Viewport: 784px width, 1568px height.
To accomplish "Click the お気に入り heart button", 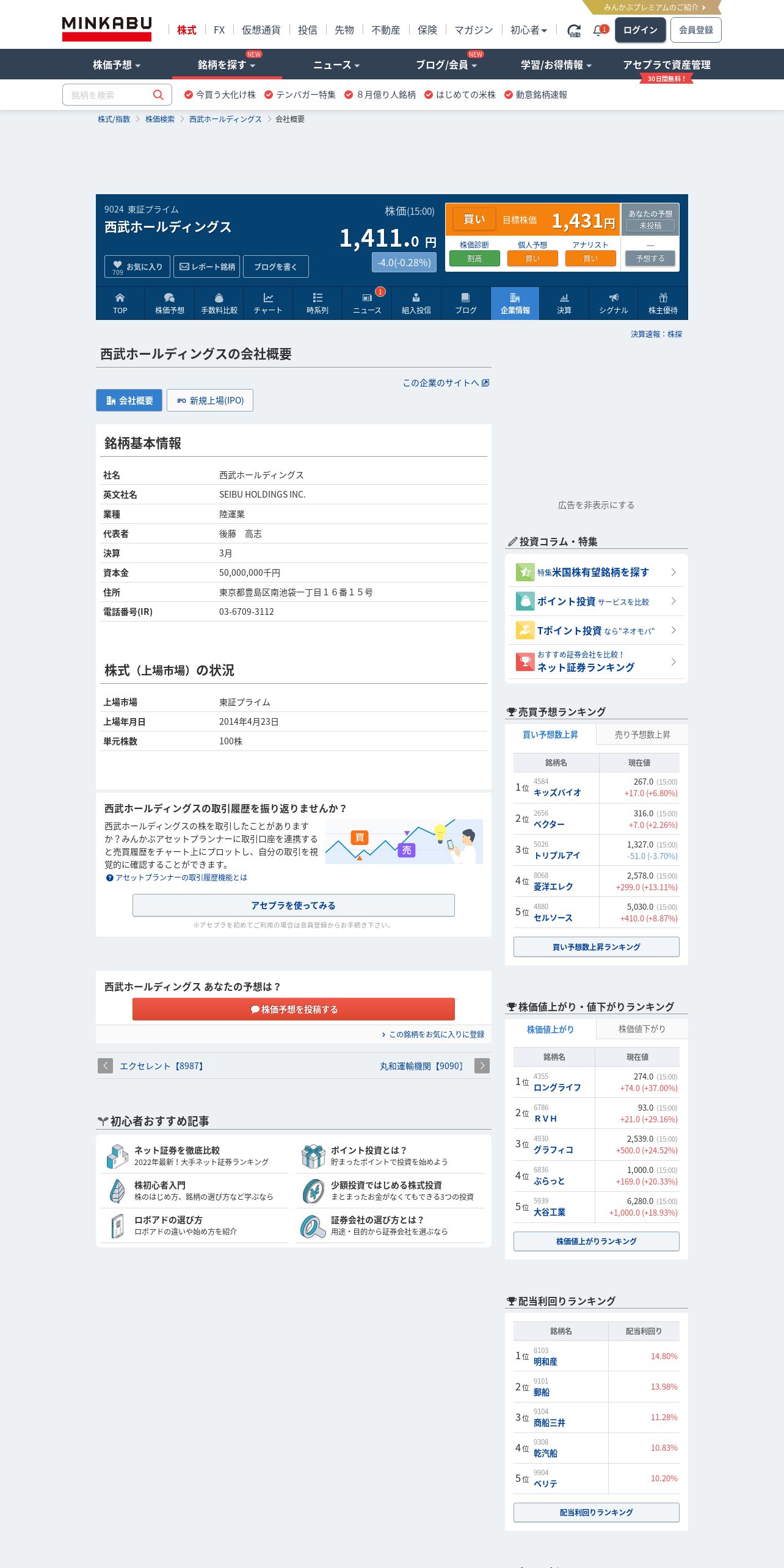I will (x=138, y=267).
